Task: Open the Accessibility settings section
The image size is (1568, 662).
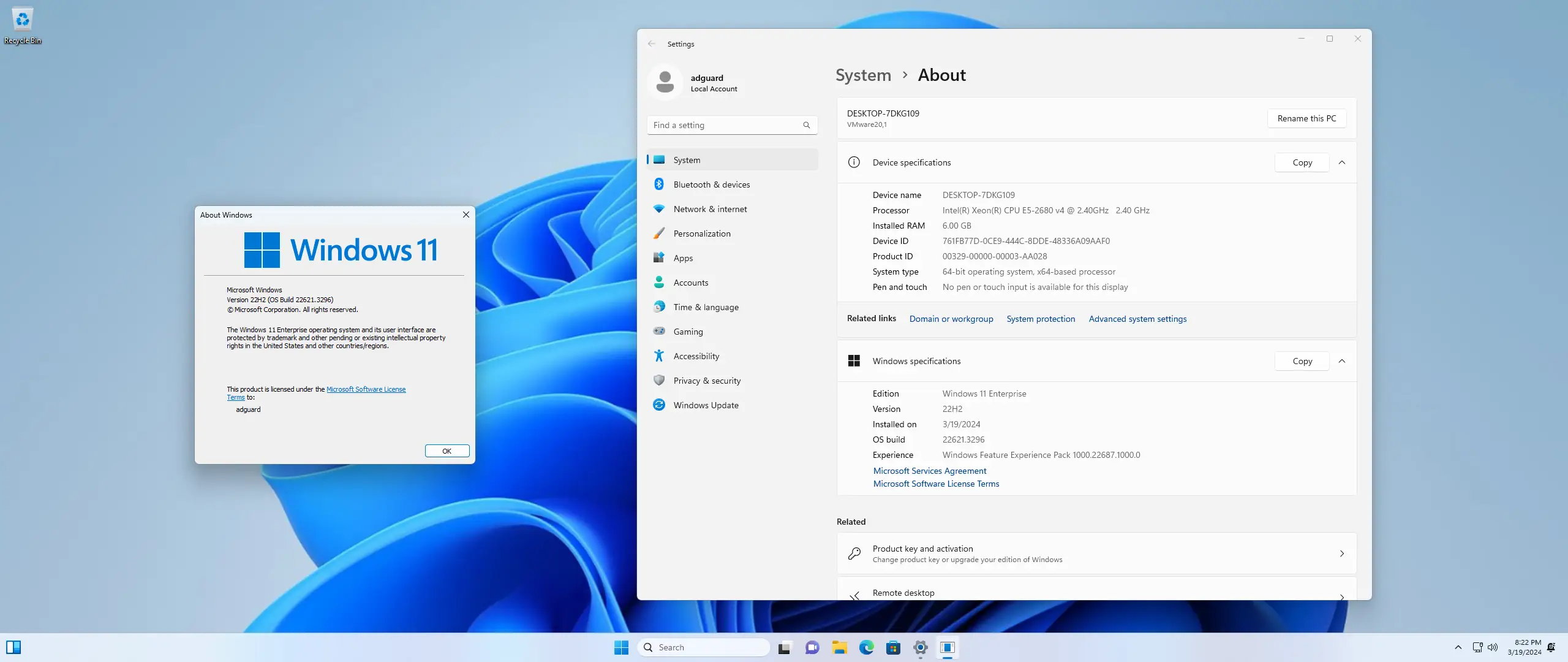Action: (696, 356)
